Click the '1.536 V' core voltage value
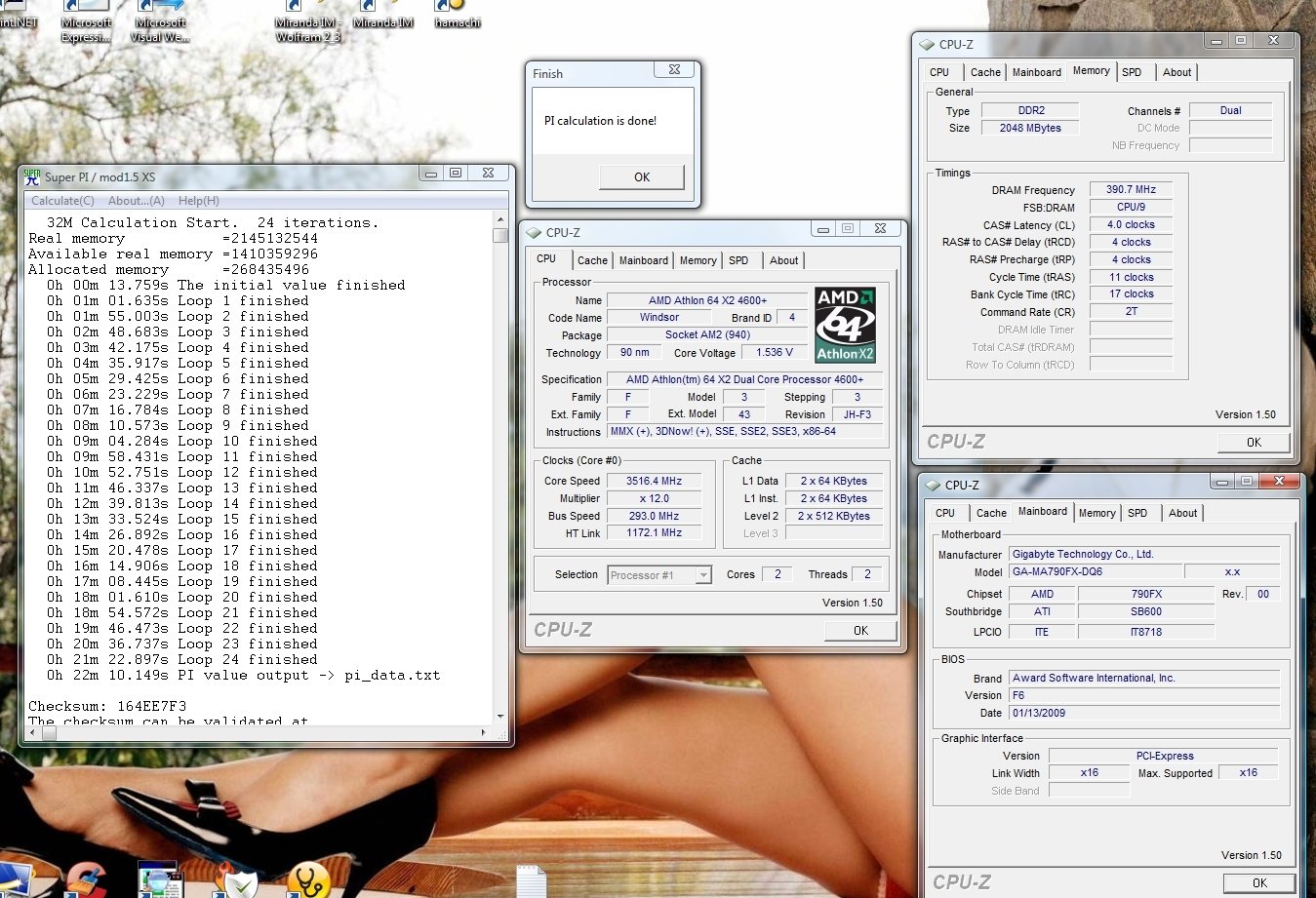The width and height of the screenshot is (1316, 898). (x=775, y=353)
